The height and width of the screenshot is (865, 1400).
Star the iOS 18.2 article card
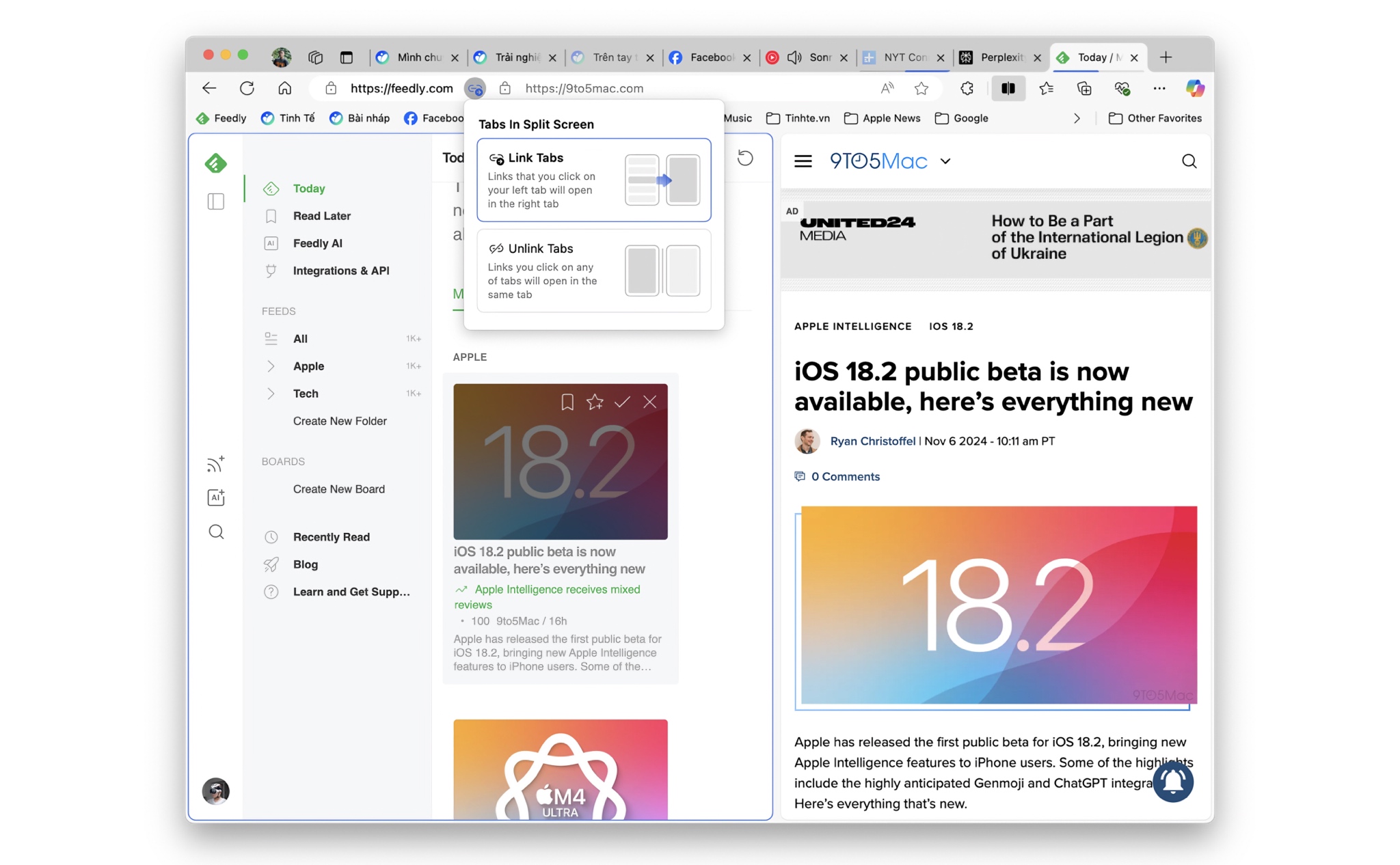click(595, 402)
